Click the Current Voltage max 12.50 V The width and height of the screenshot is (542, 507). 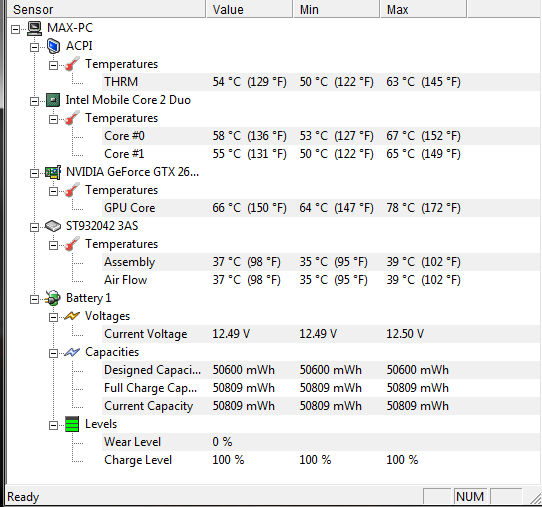click(x=405, y=334)
